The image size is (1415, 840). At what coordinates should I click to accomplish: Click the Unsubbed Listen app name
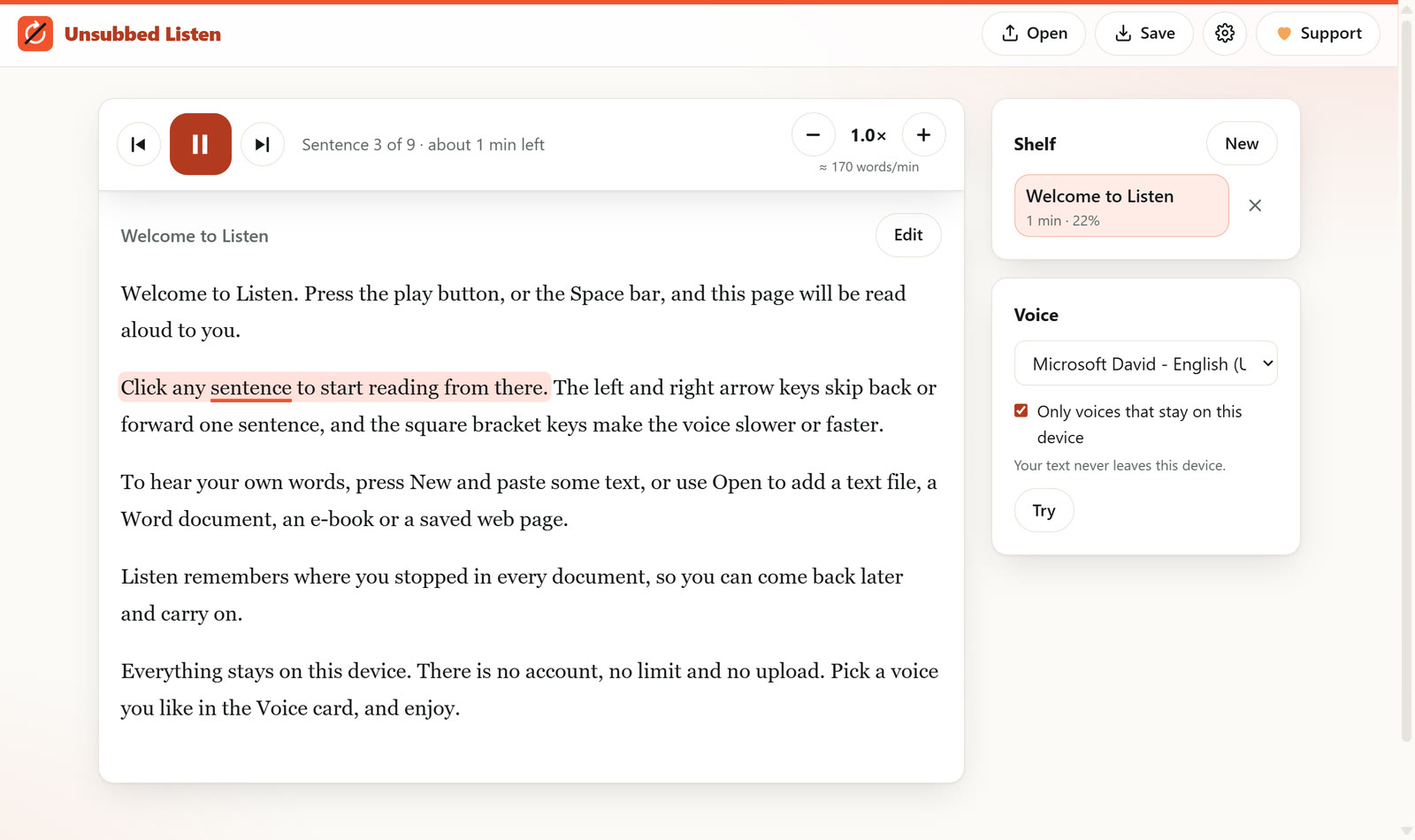click(142, 34)
